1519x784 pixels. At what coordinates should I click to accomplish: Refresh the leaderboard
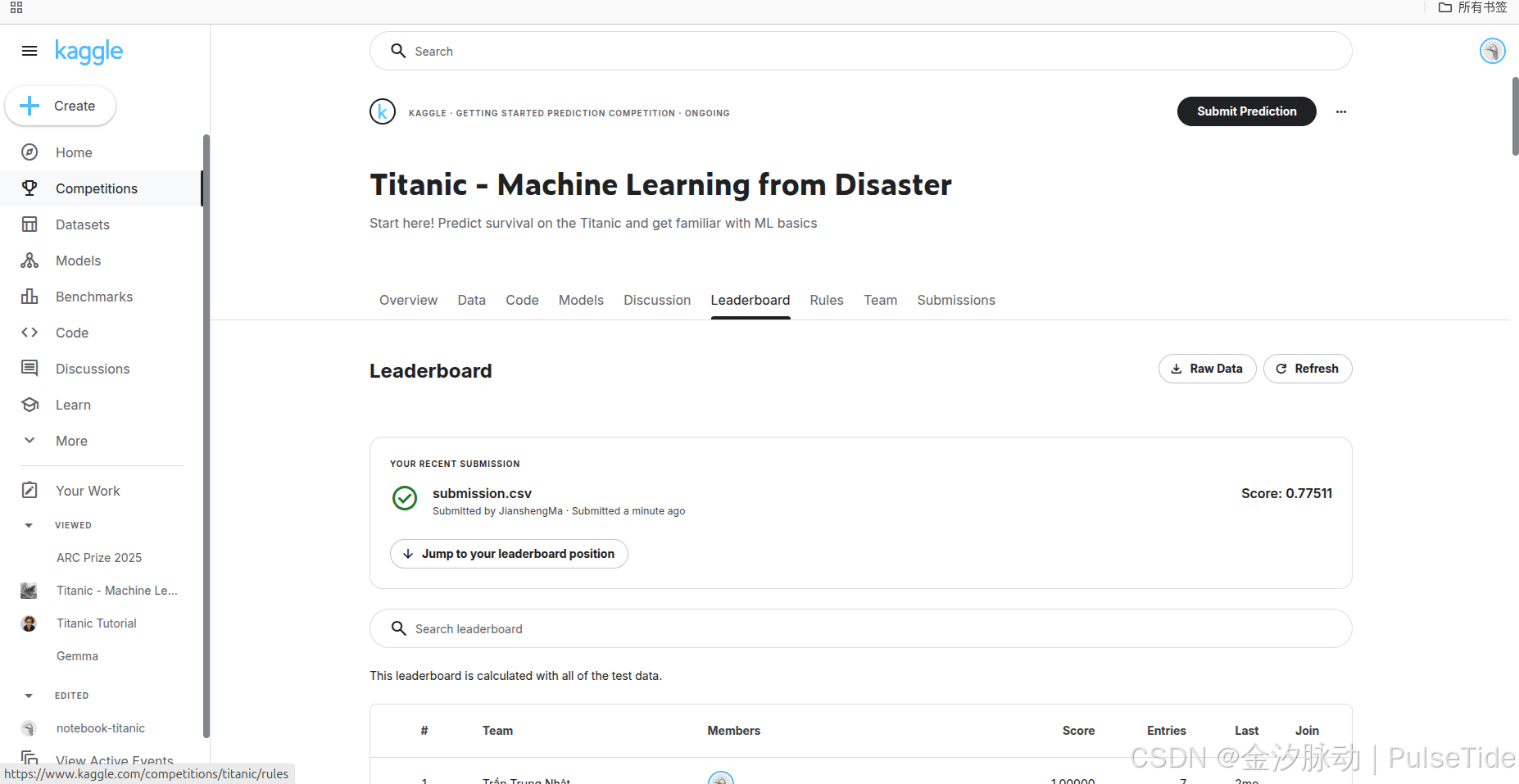click(1308, 369)
